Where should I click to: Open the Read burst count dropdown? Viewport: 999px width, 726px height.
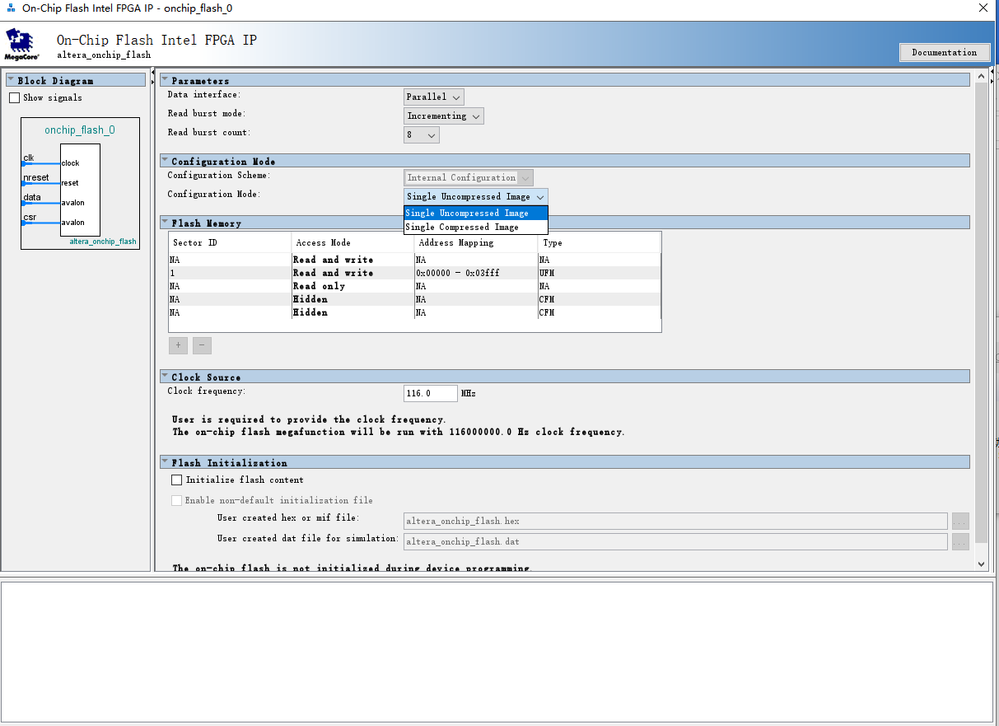pos(421,135)
